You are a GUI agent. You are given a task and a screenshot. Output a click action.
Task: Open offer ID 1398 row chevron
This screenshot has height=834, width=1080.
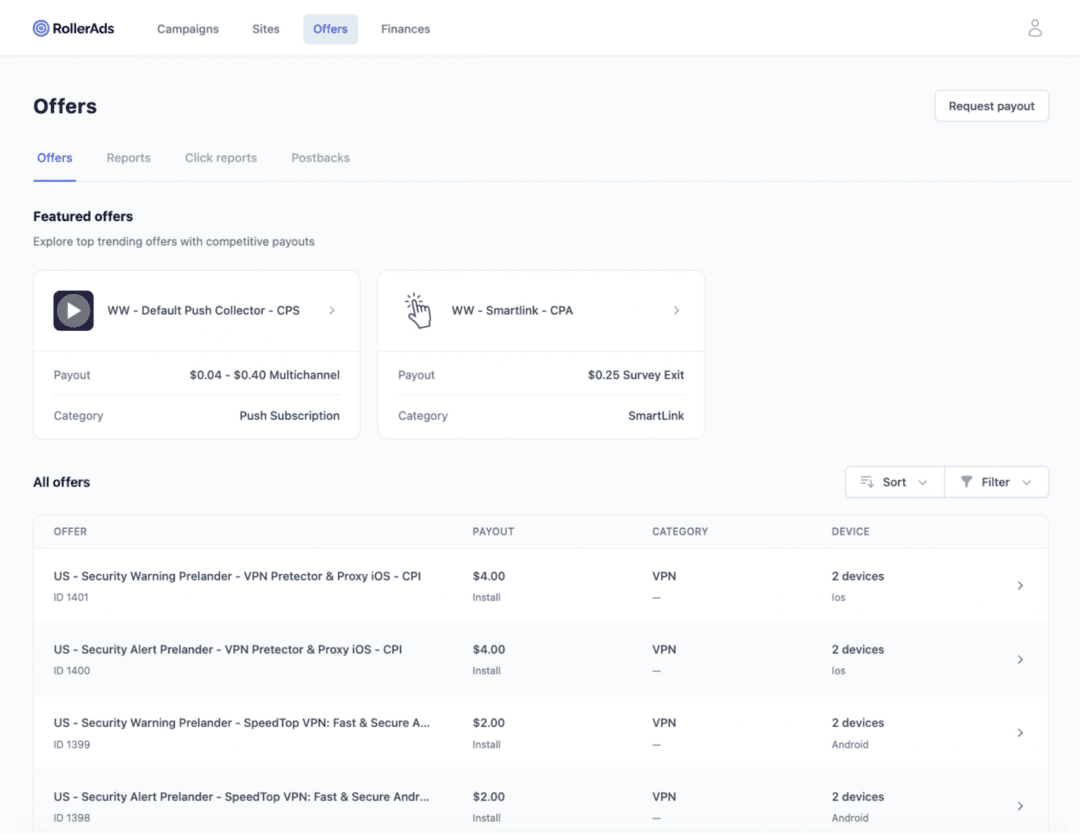[1020, 806]
